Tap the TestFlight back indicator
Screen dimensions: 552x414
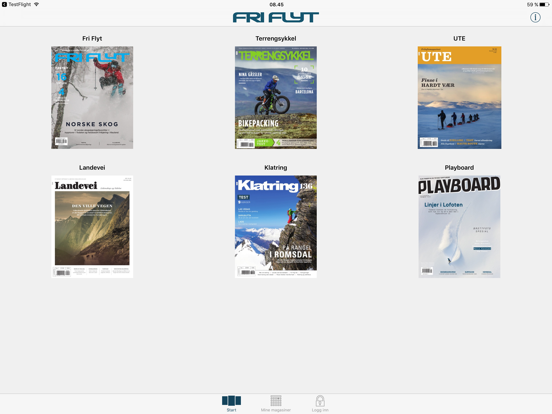(17, 4)
